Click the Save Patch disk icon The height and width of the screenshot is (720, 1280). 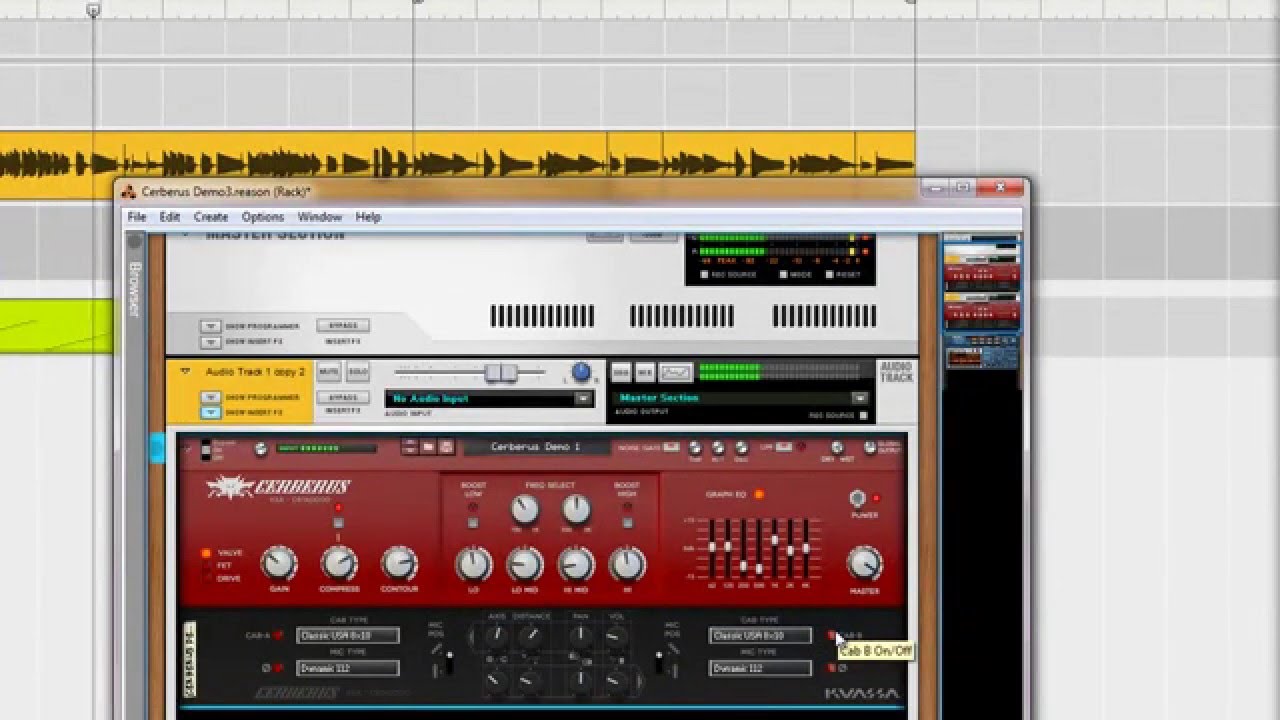tap(446, 447)
